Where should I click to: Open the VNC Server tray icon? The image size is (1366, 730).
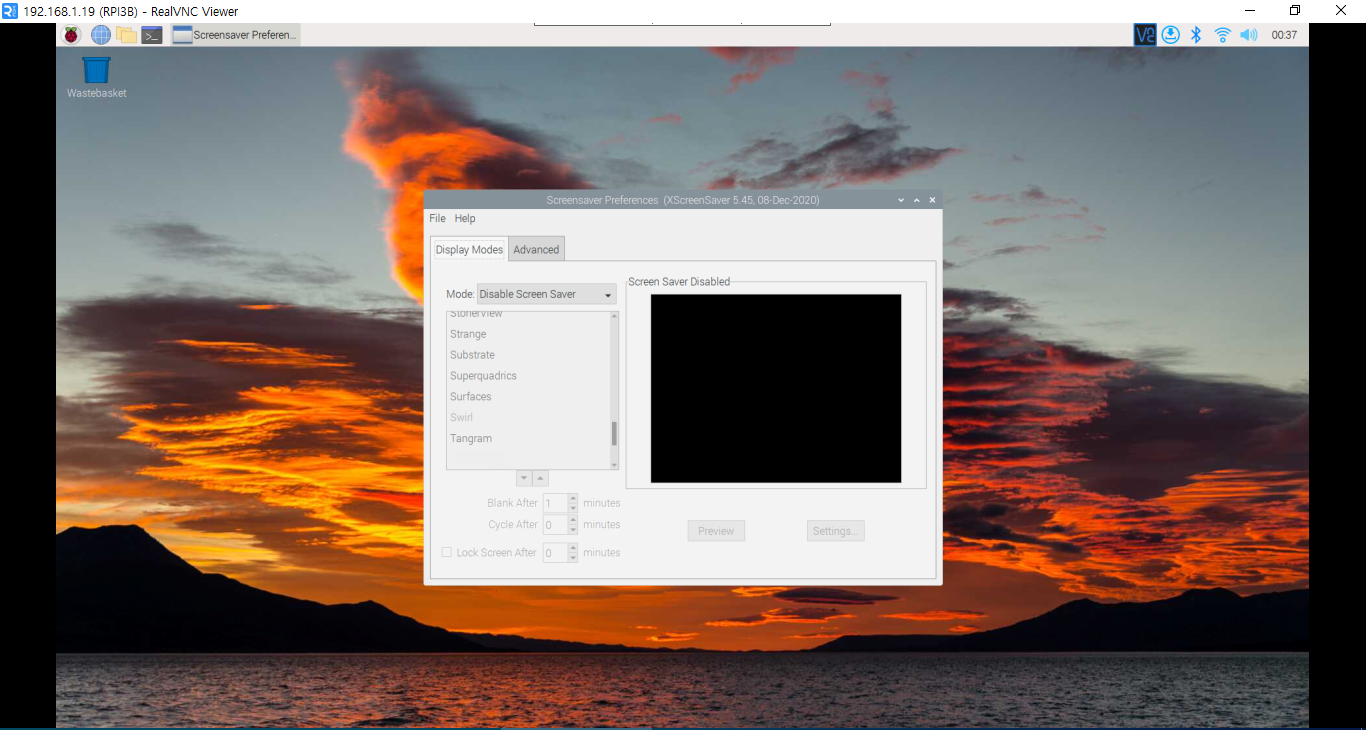pyautogui.click(x=1144, y=35)
